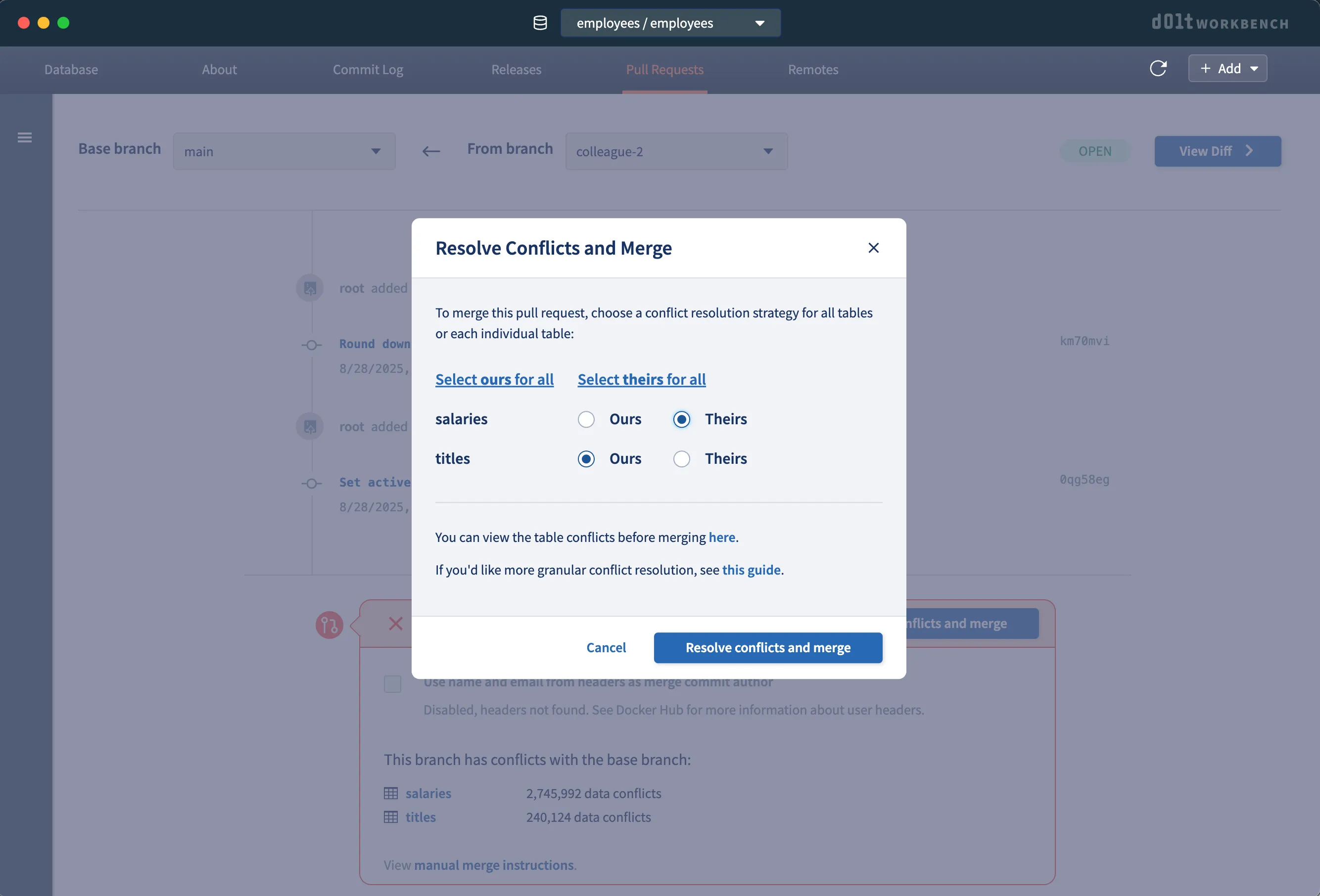
Task: Click the left arrow between branch selectors
Action: (431, 151)
